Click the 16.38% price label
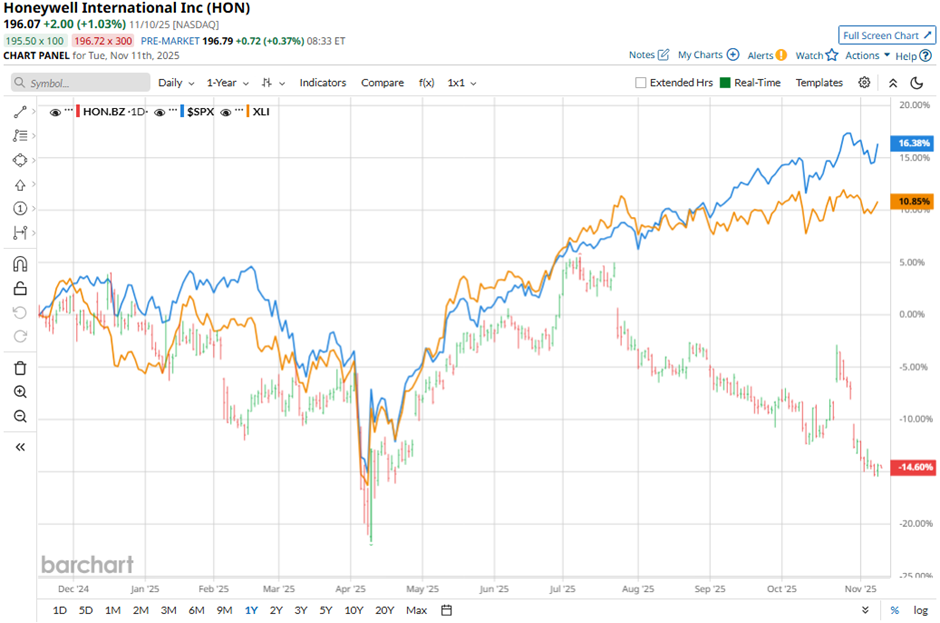 [913, 143]
